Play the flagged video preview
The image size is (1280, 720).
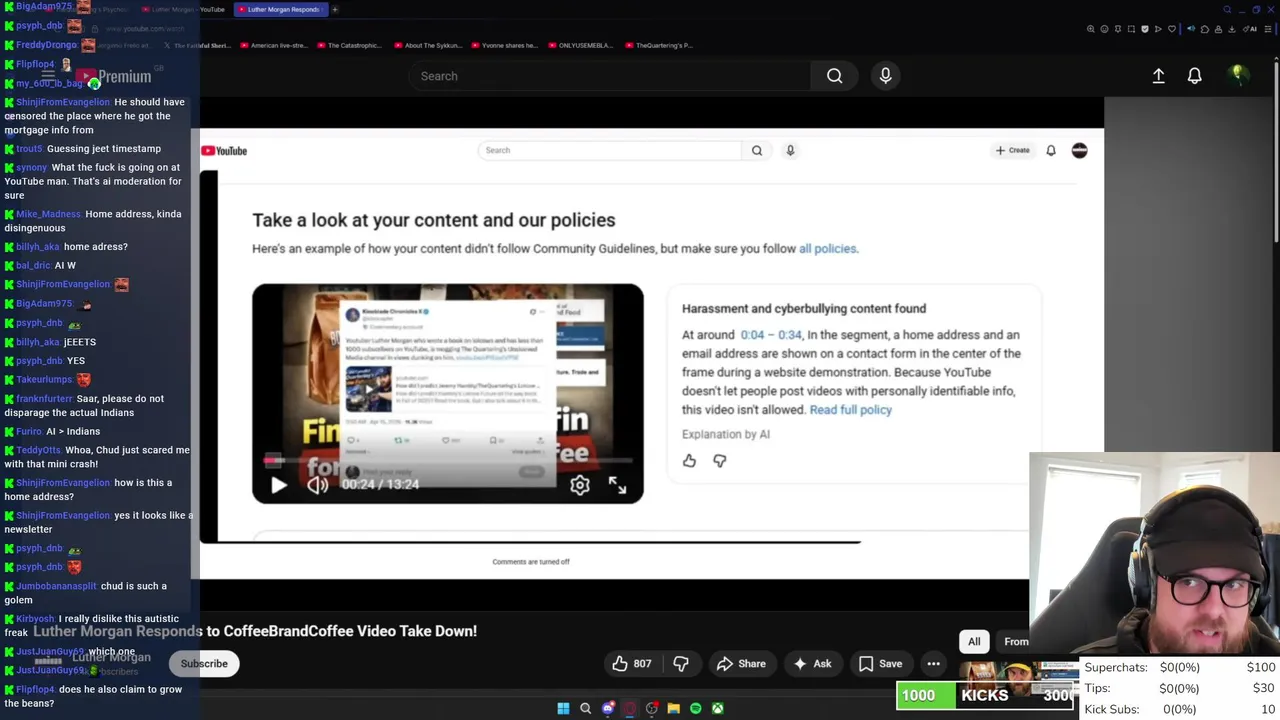279,485
